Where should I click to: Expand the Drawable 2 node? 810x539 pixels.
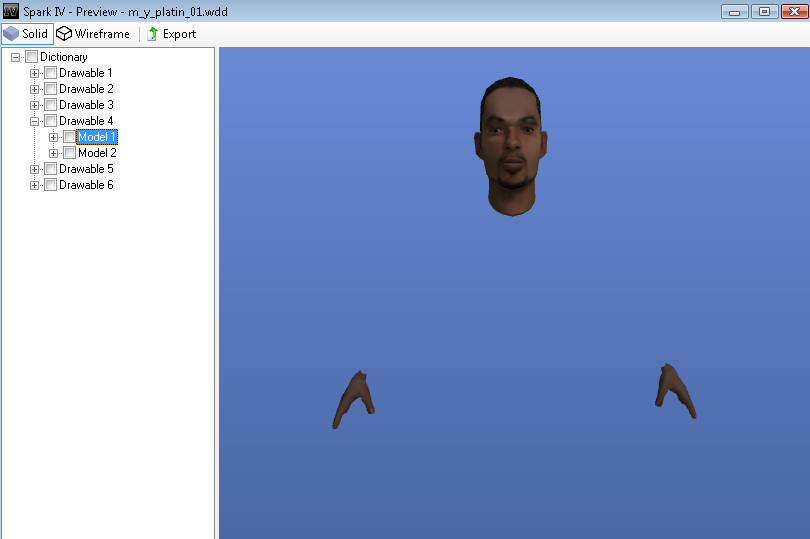35,89
